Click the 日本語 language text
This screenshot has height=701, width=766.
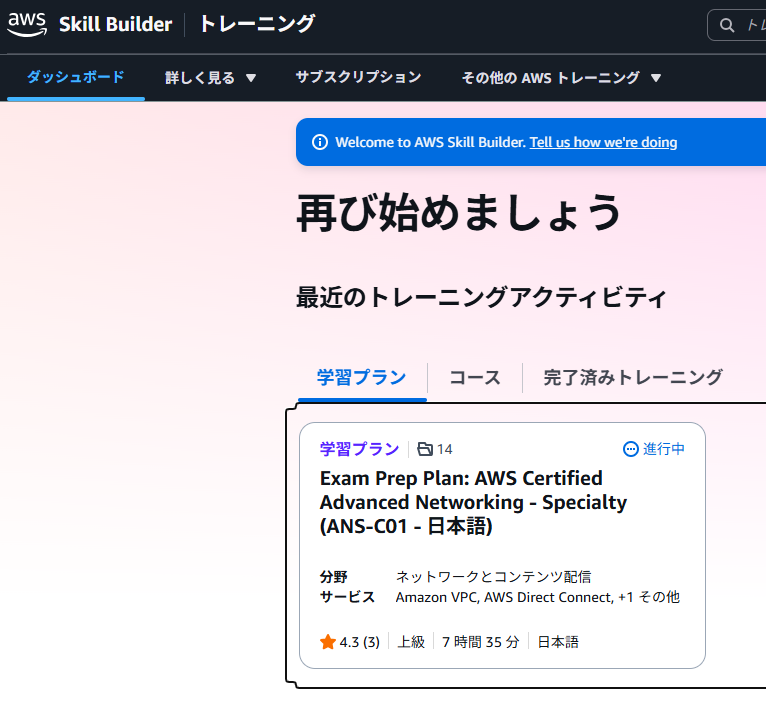coord(558,642)
